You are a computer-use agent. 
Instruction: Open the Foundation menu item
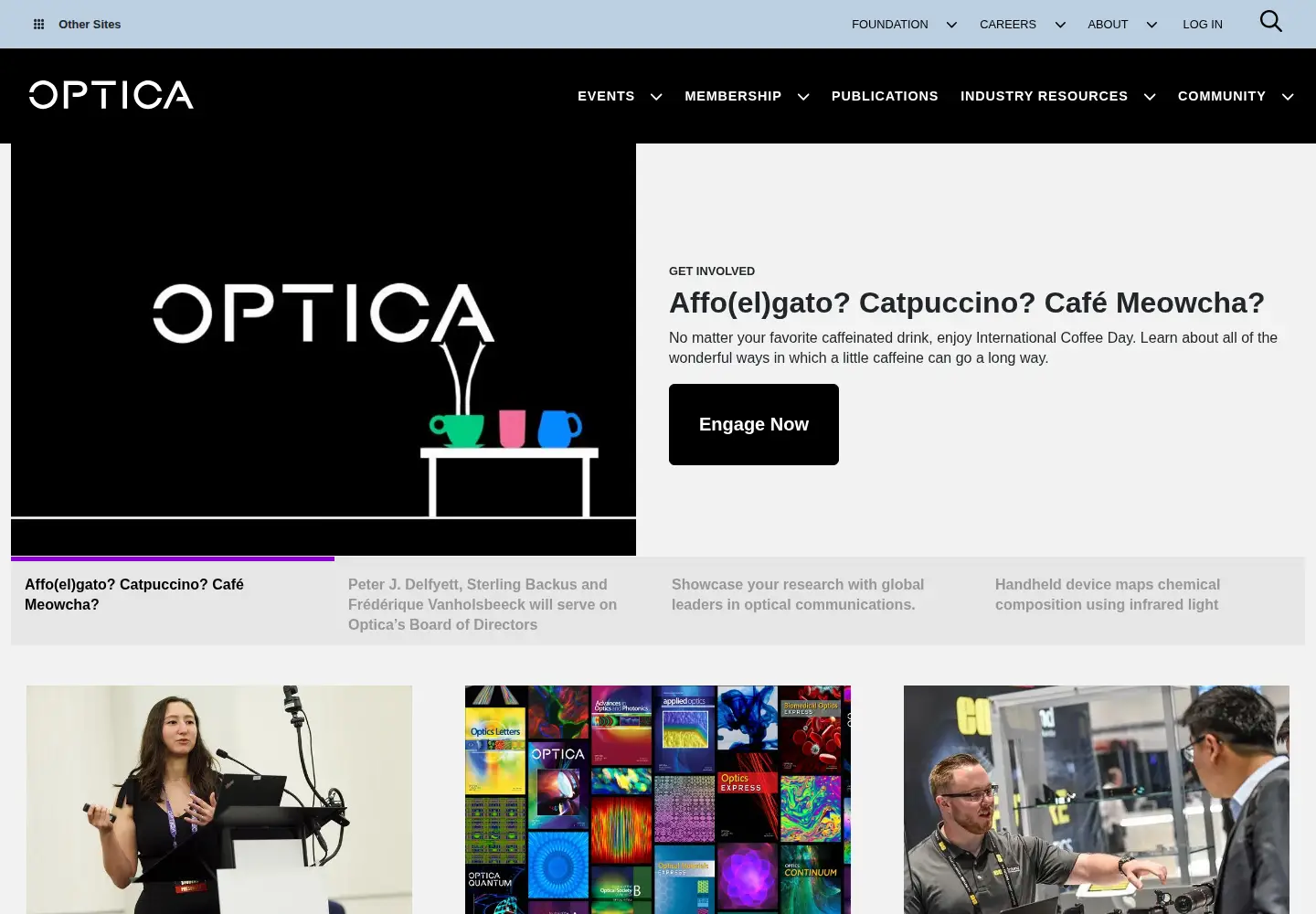click(x=889, y=25)
